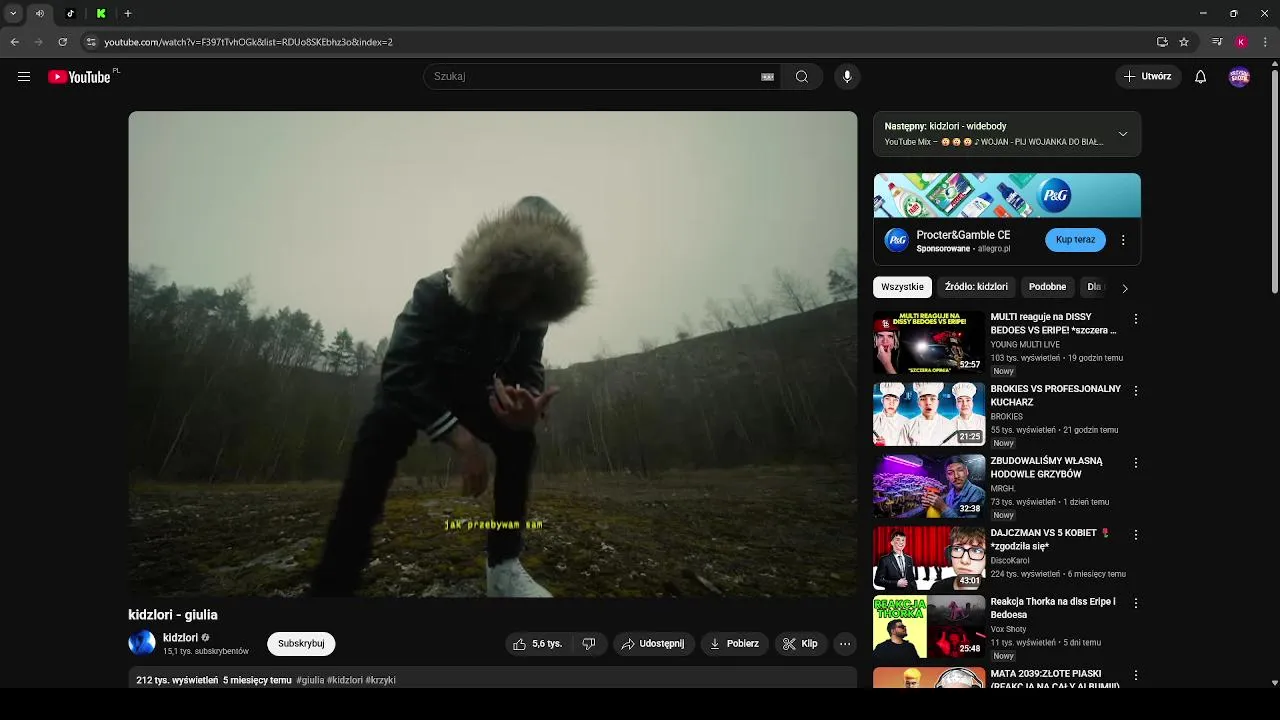The width and height of the screenshot is (1280, 720).
Task: Click the #kidzlori hashtag
Action: [x=344, y=680]
